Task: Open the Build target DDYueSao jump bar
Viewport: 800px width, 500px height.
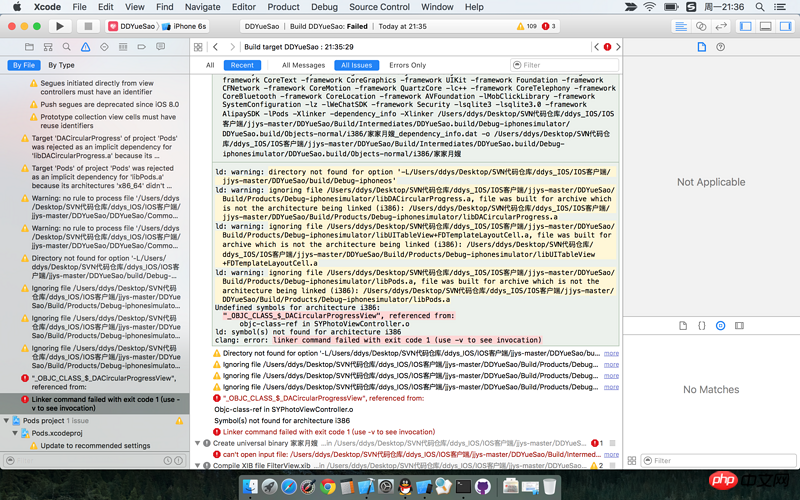Action: coord(299,47)
